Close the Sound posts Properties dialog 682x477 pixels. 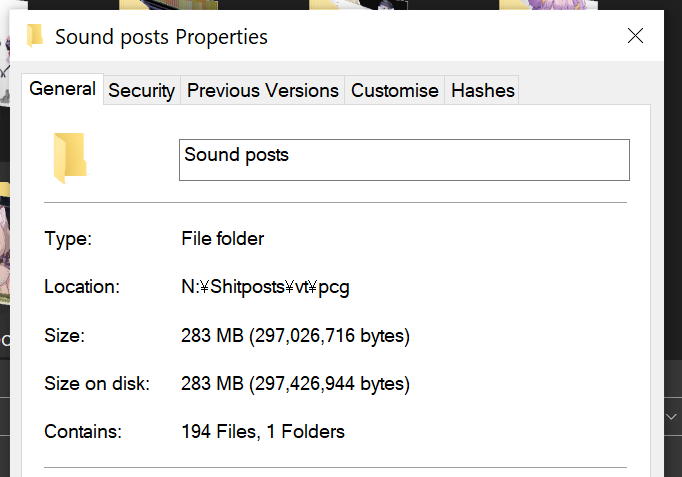[635, 37]
